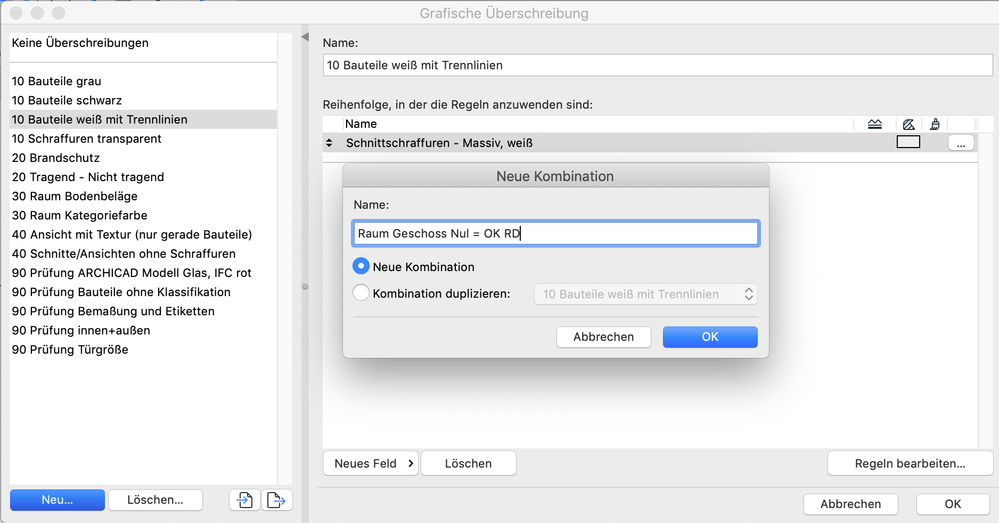This screenshot has width=999, height=523.
Task: Click the export override combinations icon
Action: (x=277, y=500)
